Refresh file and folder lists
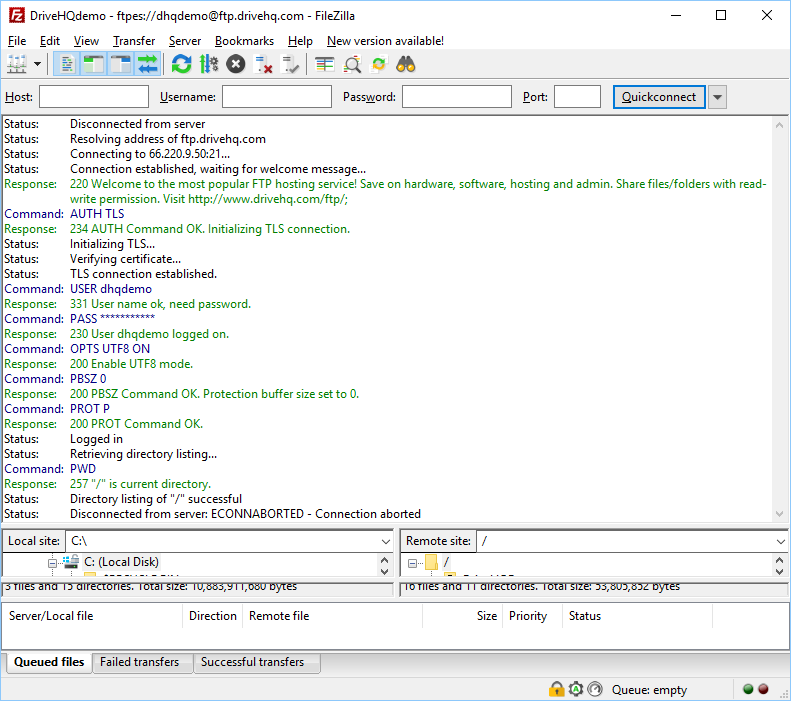The height and width of the screenshot is (701, 791). click(x=182, y=64)
